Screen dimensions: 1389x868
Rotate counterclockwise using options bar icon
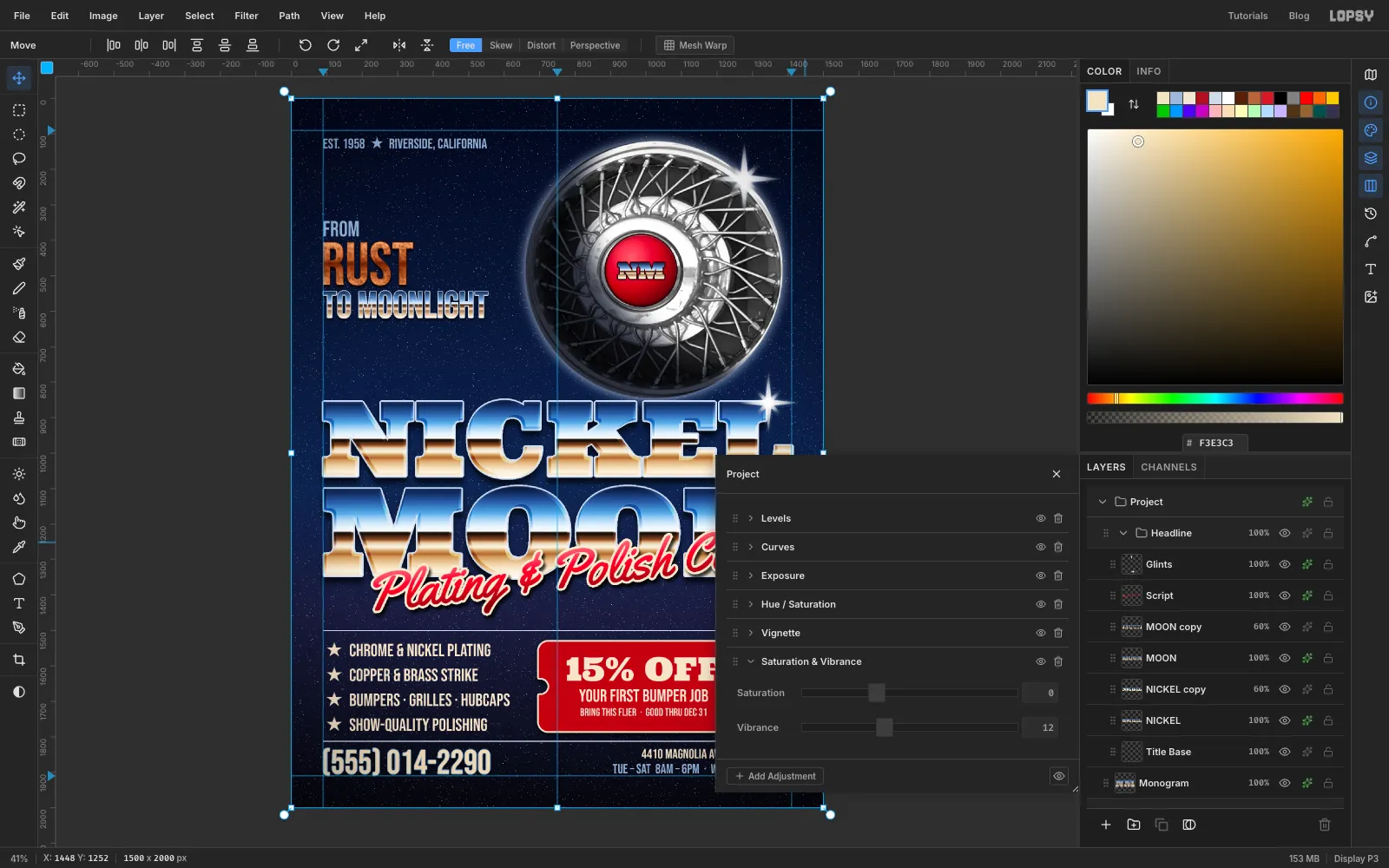305,45
